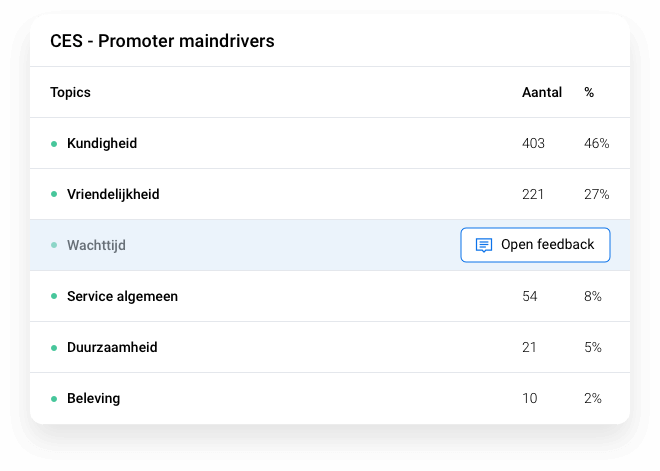Click the Open feedback button
This screenshot has width=660, height=471.
click(x=535, y=245)
